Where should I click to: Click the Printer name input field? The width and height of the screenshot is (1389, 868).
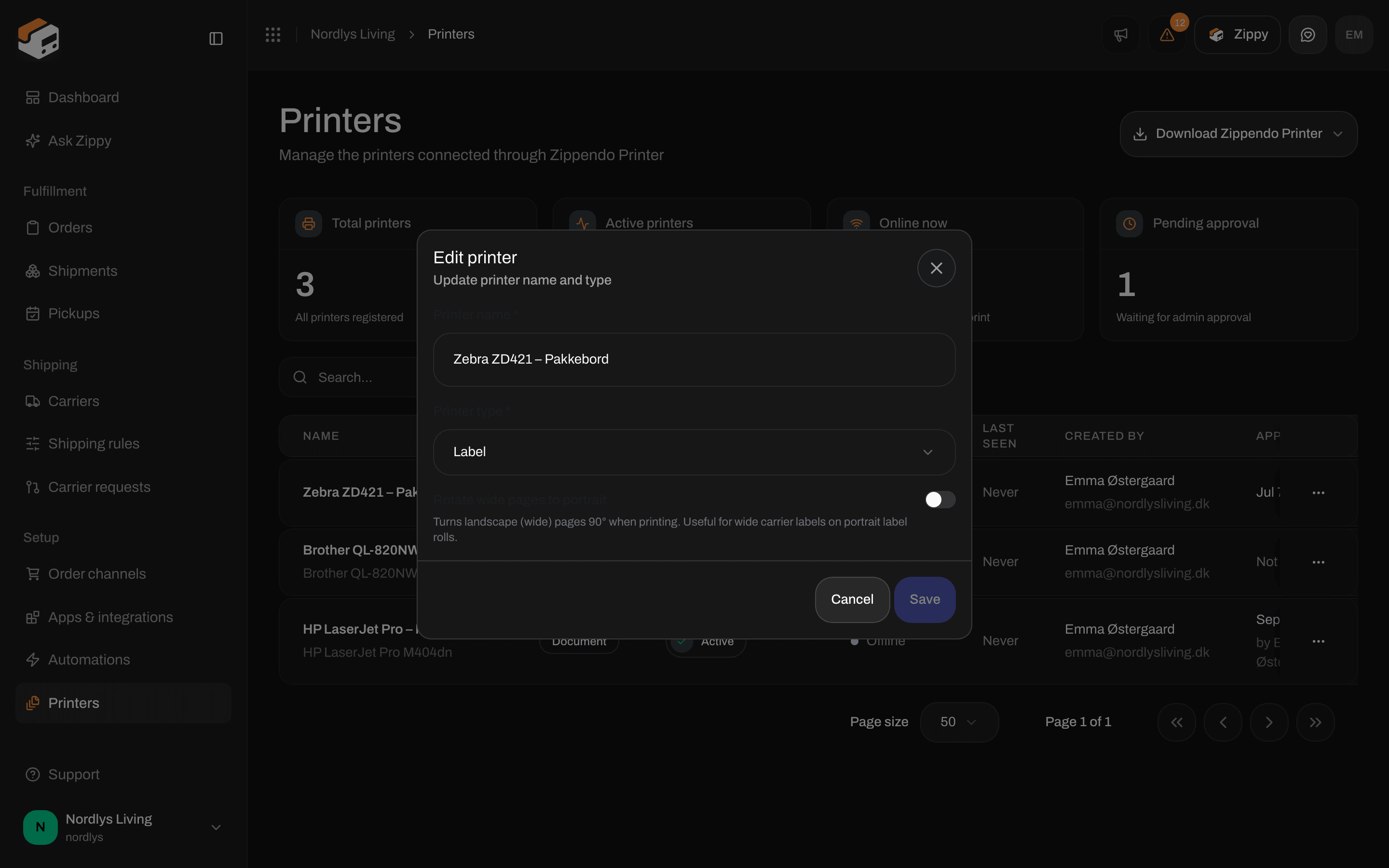click(694, 359)
